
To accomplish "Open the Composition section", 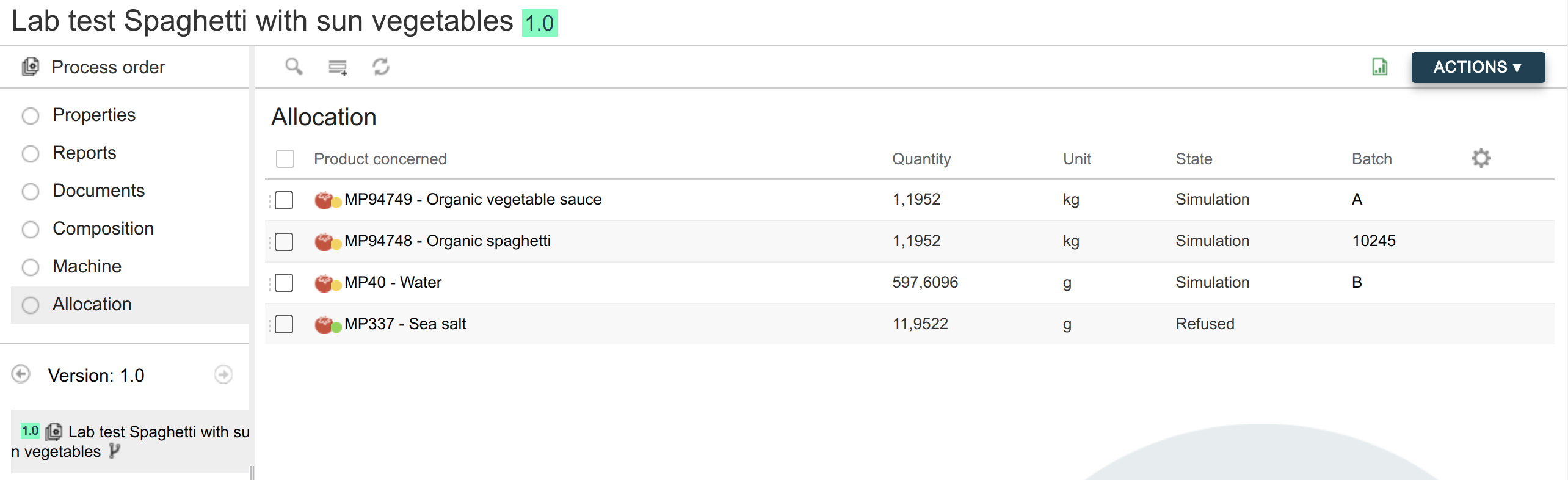I will click(x=103, y=228).
